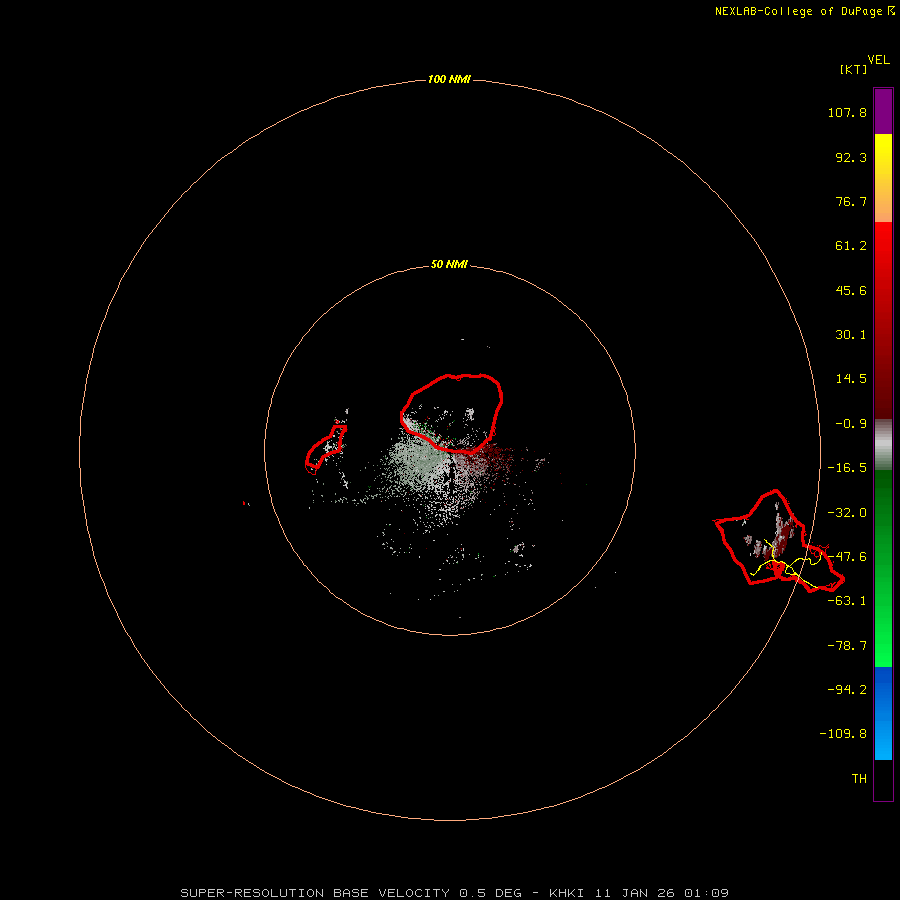Click the 61.2 legend value
900x900 pixels.
[x=851, y=246]
